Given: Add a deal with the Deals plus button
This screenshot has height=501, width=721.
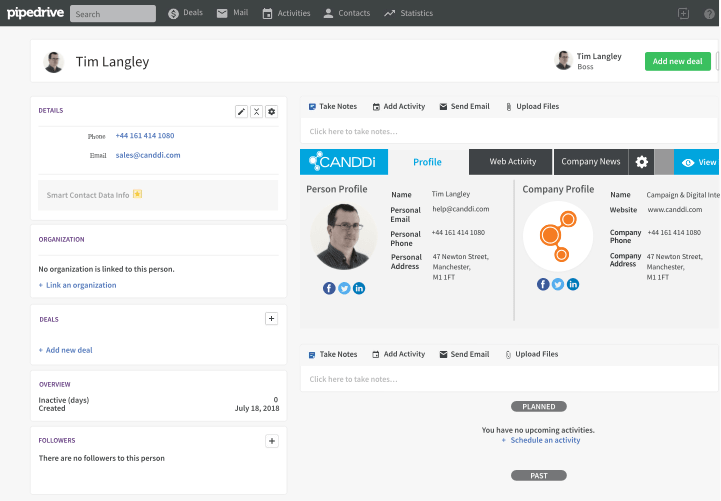Looking at the screenshot, I should click(x=271, y=319).
